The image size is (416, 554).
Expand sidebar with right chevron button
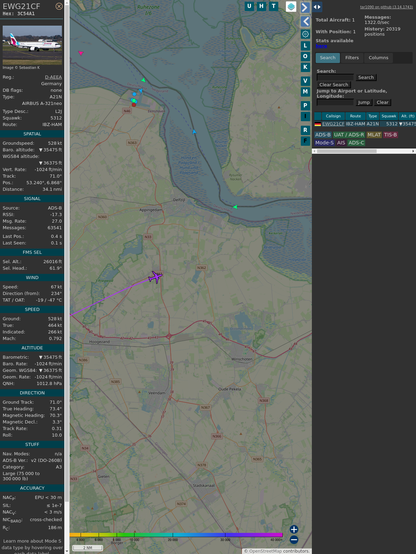(305, 7)
